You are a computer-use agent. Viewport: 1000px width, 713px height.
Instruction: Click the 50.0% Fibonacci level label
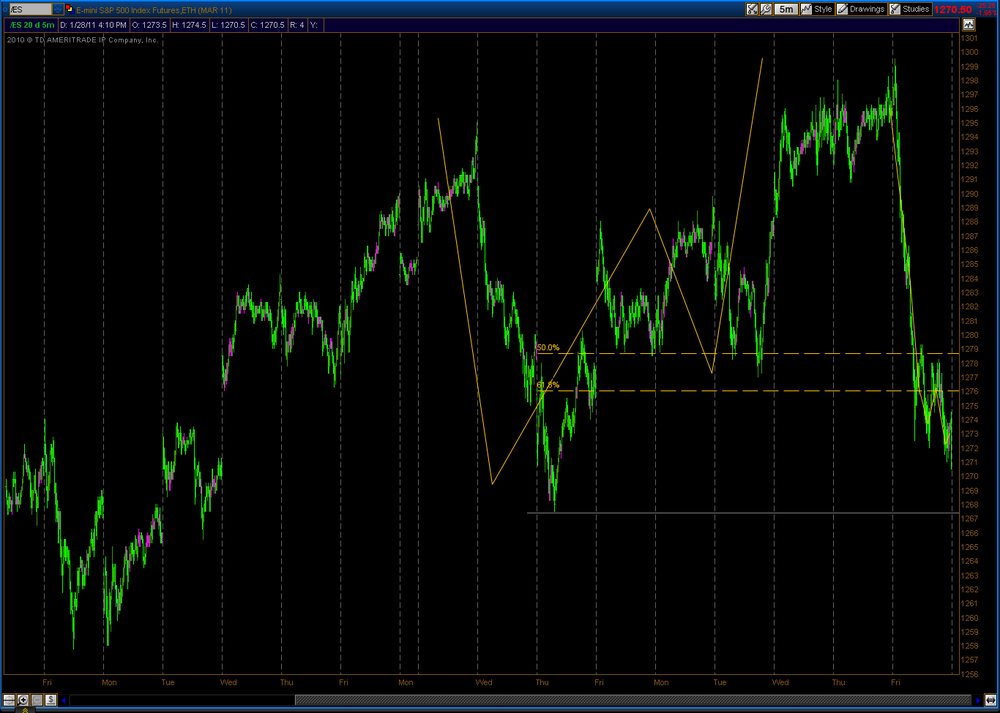(x=548, y=348)
